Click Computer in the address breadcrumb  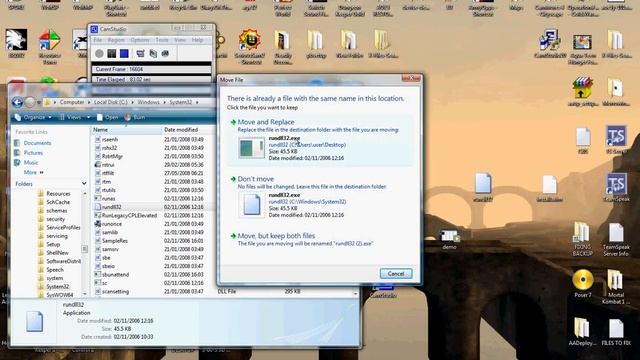click(72, 102)
